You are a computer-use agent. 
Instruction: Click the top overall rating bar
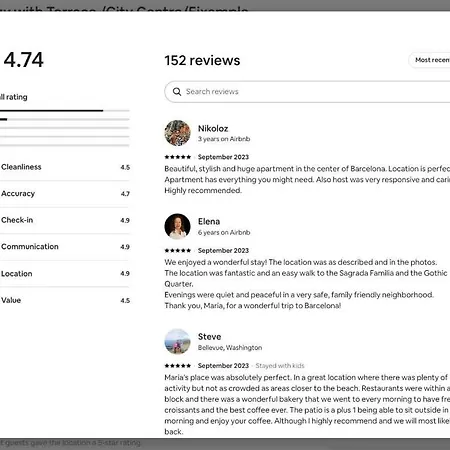point(65,111)
